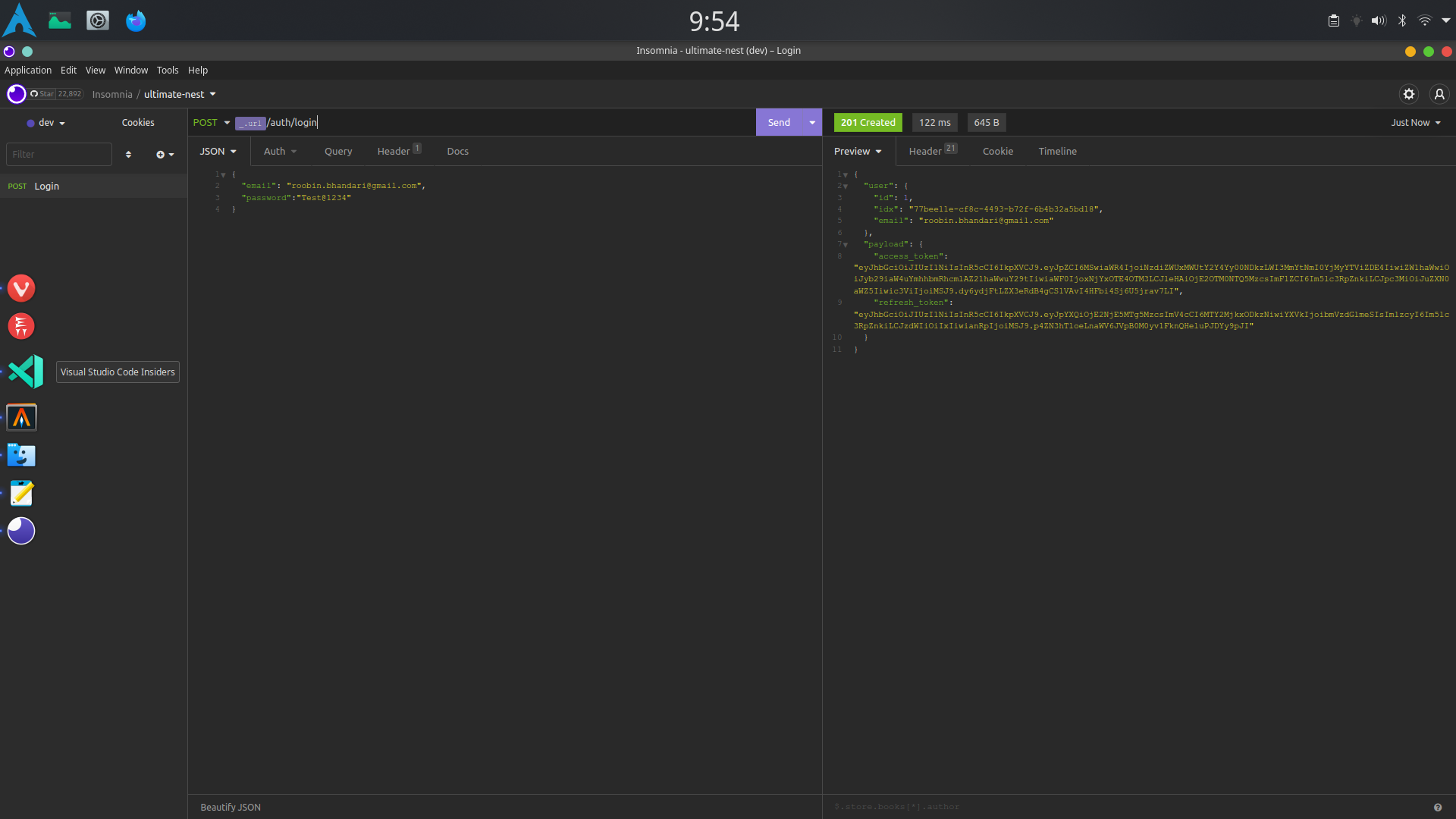Click the brightness tray icon
This screenshot has width=1456, height=819.
coord(1356,20)
